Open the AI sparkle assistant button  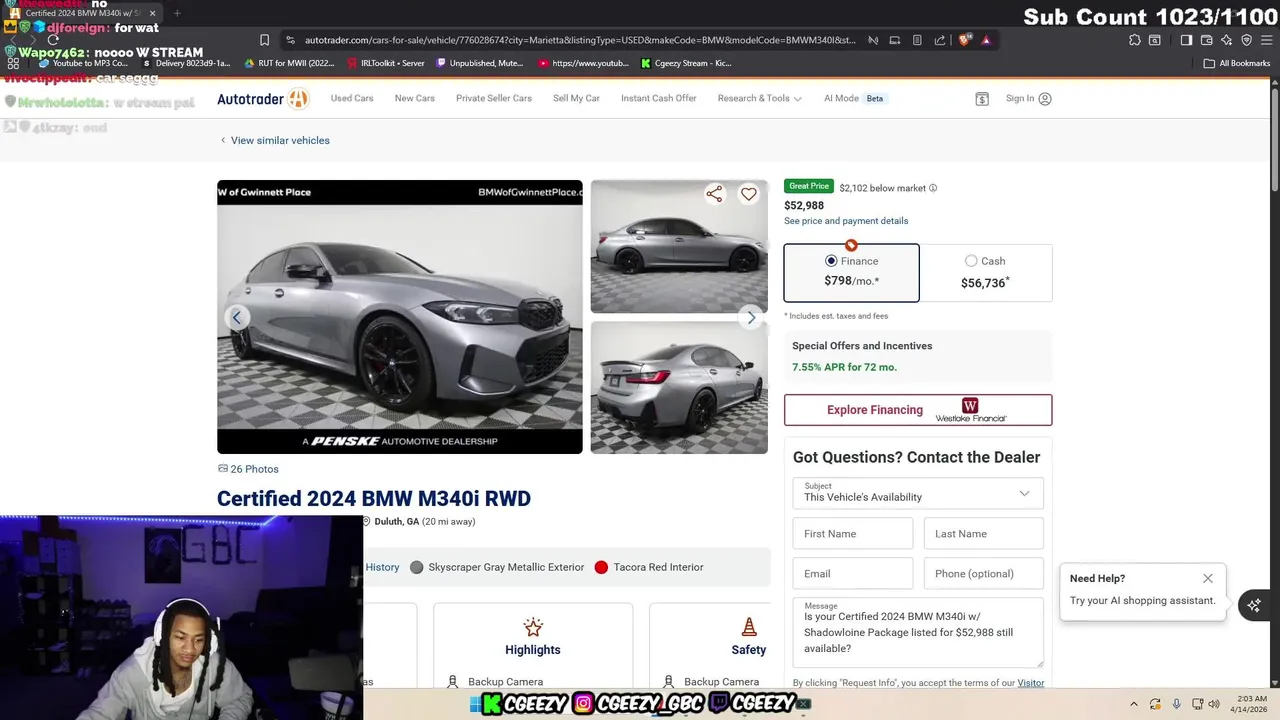click(x=1254, y=605)
